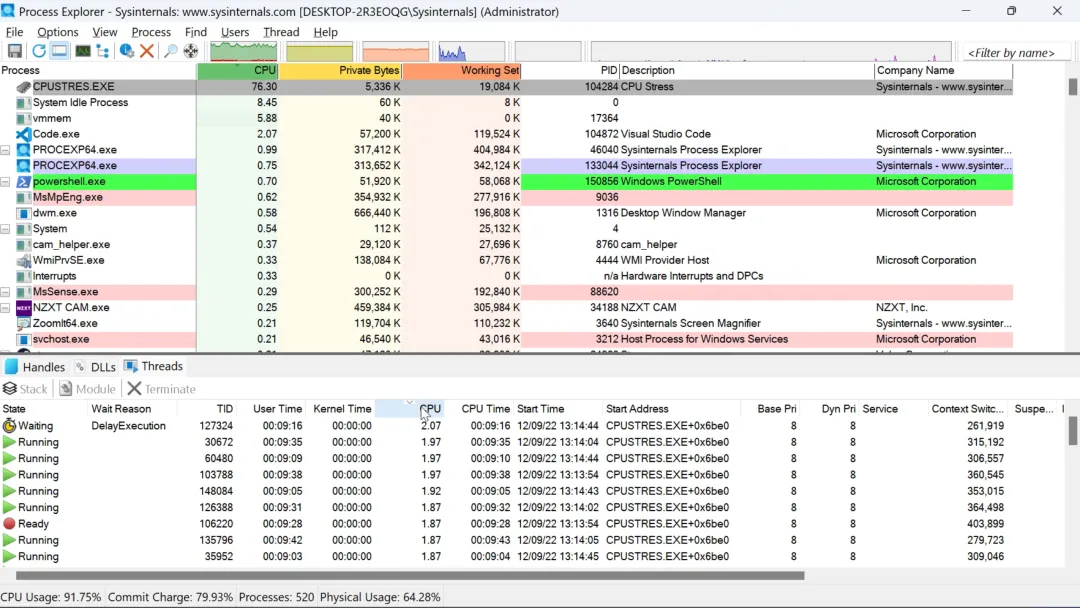Image resolution: width=1080 pixels, height=608 pixels.
Task: Select the Find Window's Process crosshair icon
Action: coord(191,51)
